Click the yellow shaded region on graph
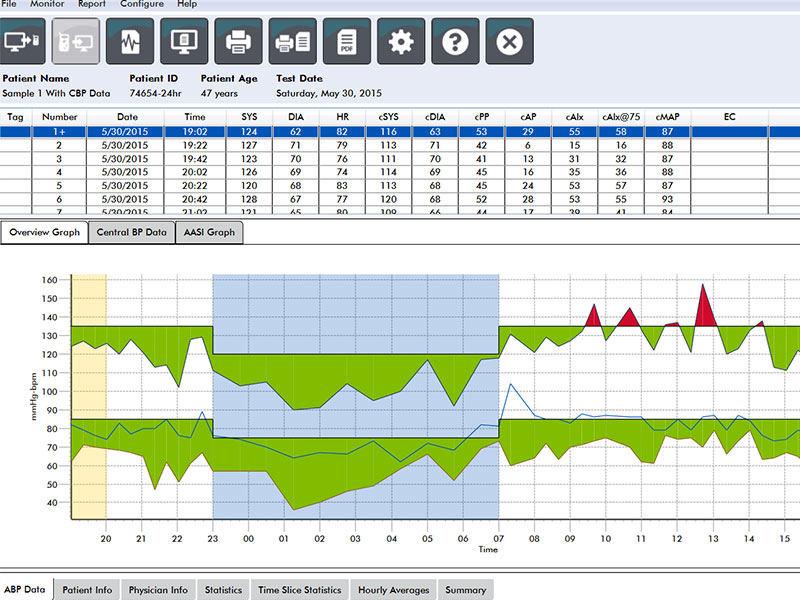This screenshot has width=800, height=600. pyautogui.click(x=89, y=396)
